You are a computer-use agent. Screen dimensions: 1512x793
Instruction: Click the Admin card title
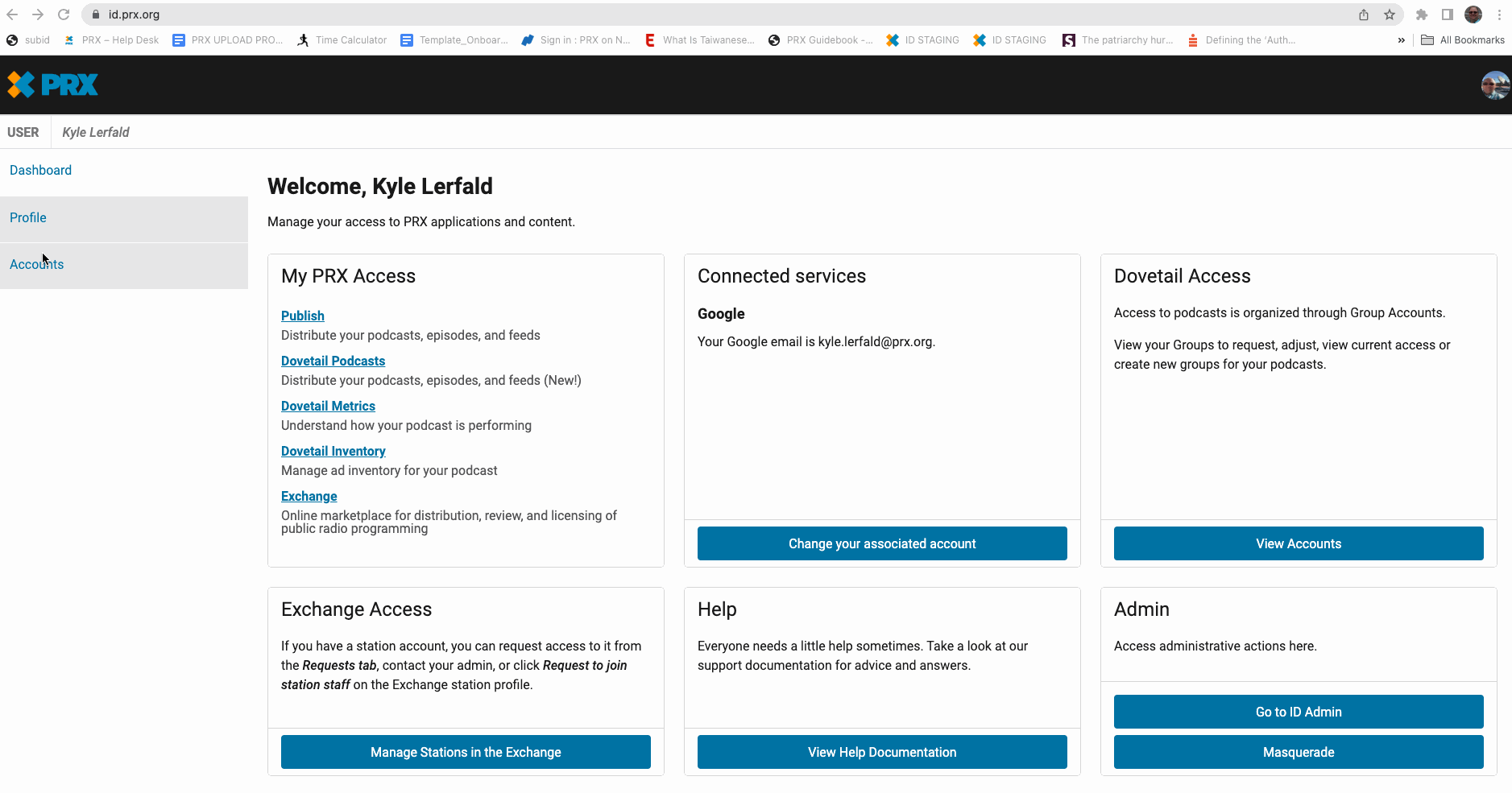[x=1141, y=609]
